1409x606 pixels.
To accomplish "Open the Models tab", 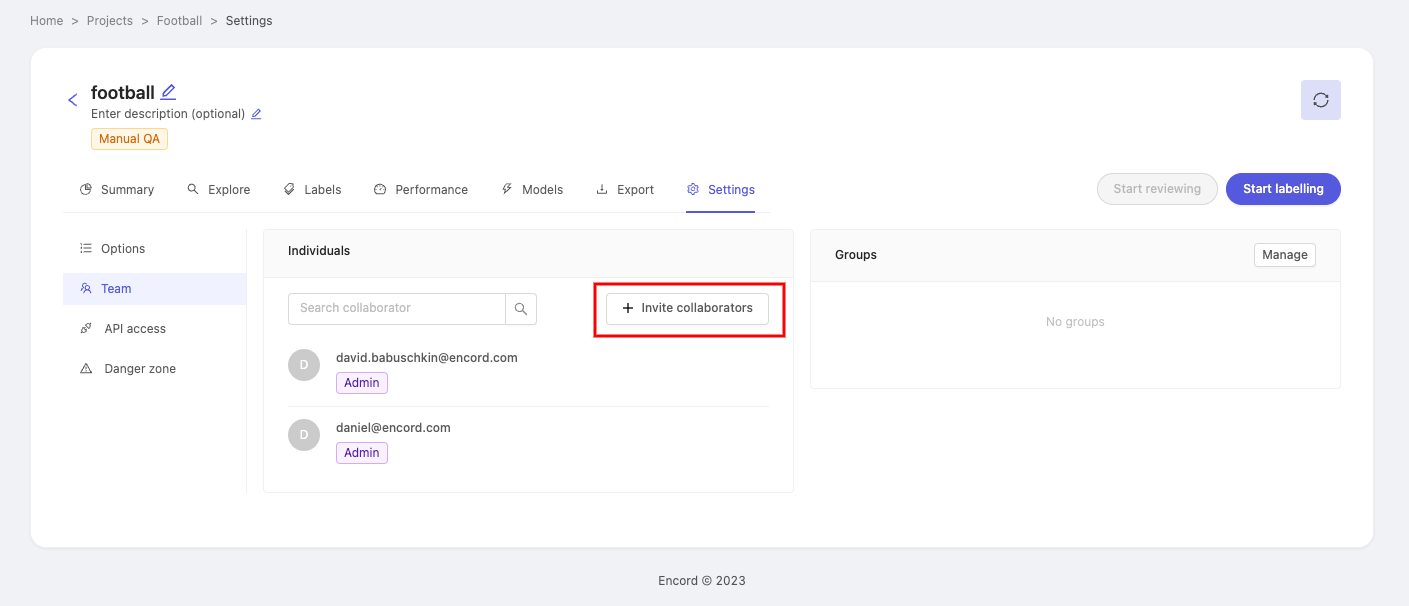I will [x=532, y=190].
